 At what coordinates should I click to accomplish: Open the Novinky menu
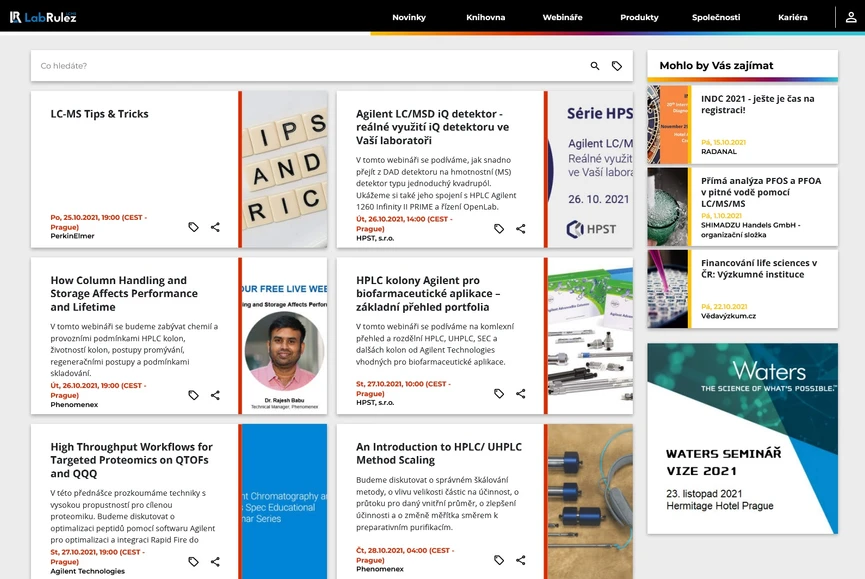tap(409, 17)
